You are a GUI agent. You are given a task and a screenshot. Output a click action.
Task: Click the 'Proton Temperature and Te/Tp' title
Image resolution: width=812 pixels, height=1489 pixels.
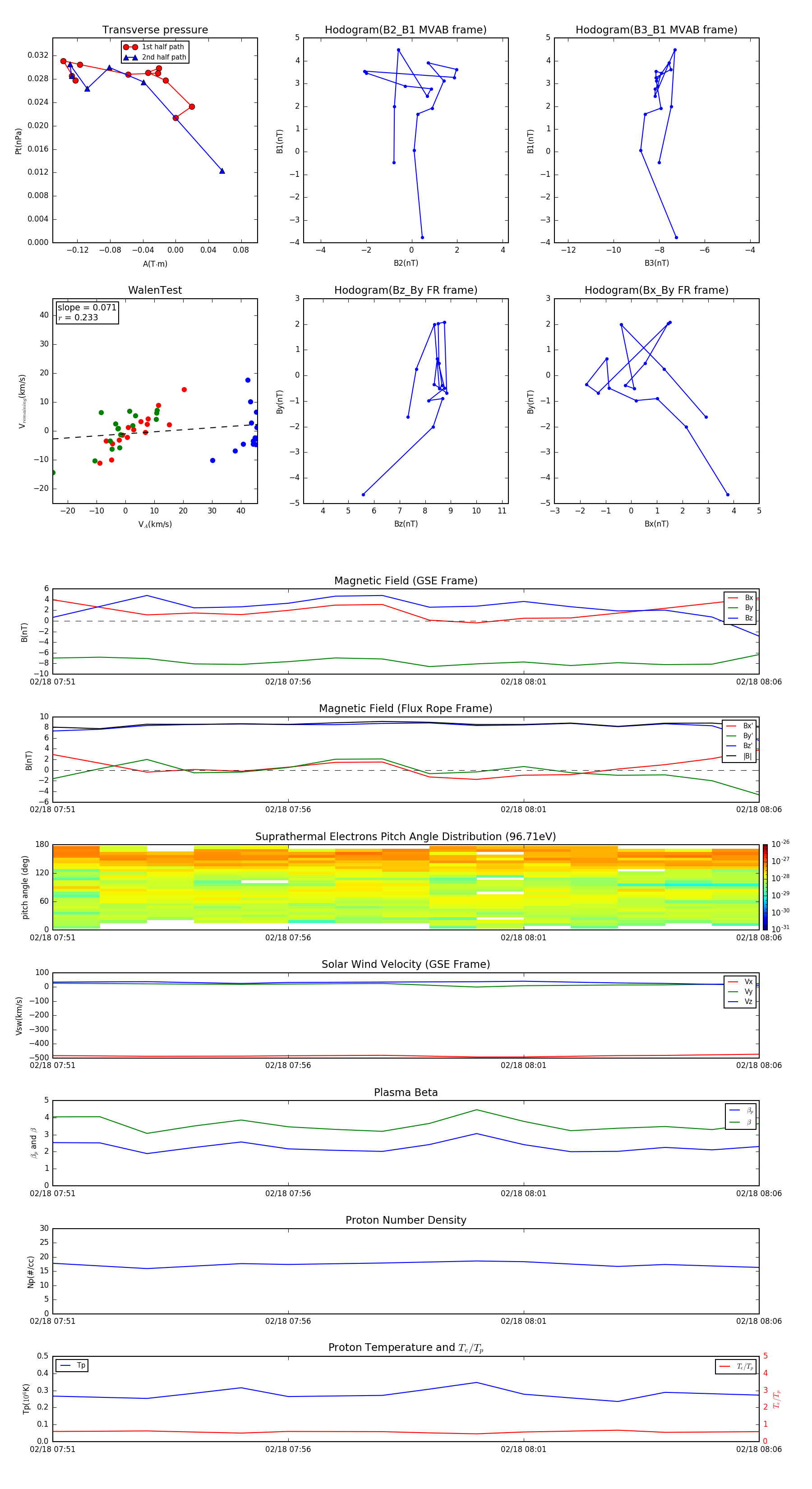point(406,1348)
